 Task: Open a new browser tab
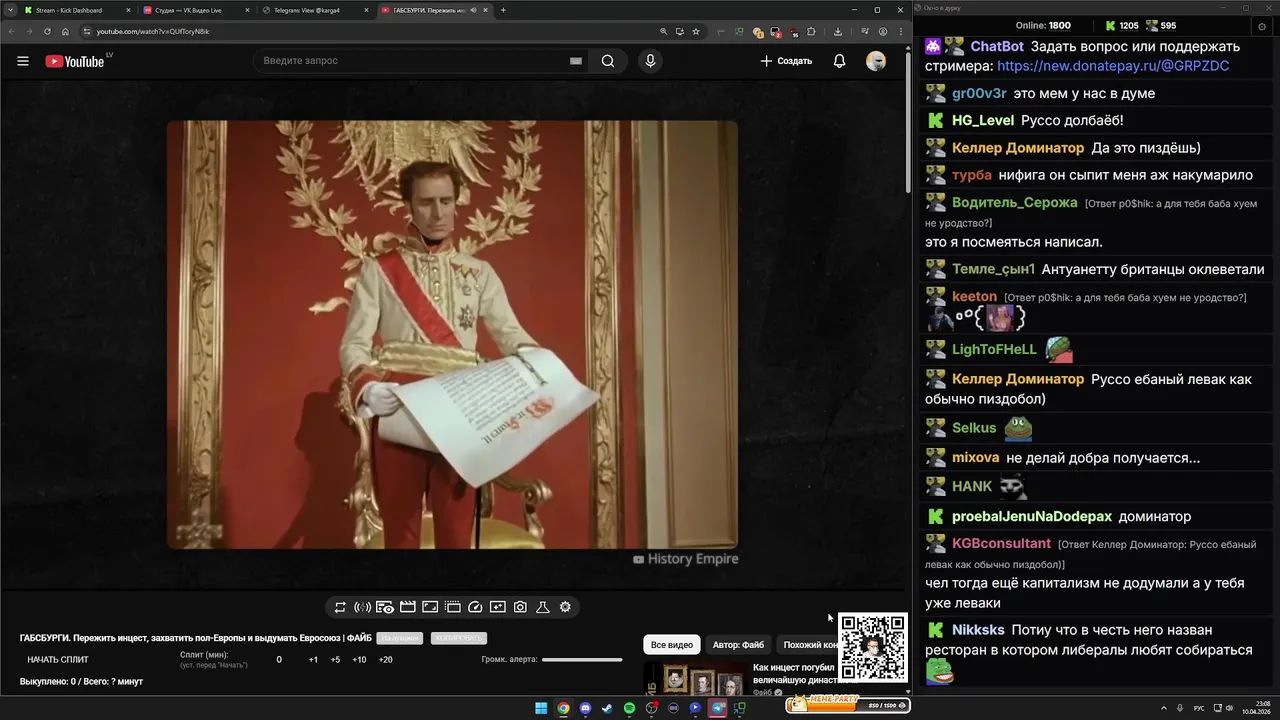(503, 10)
